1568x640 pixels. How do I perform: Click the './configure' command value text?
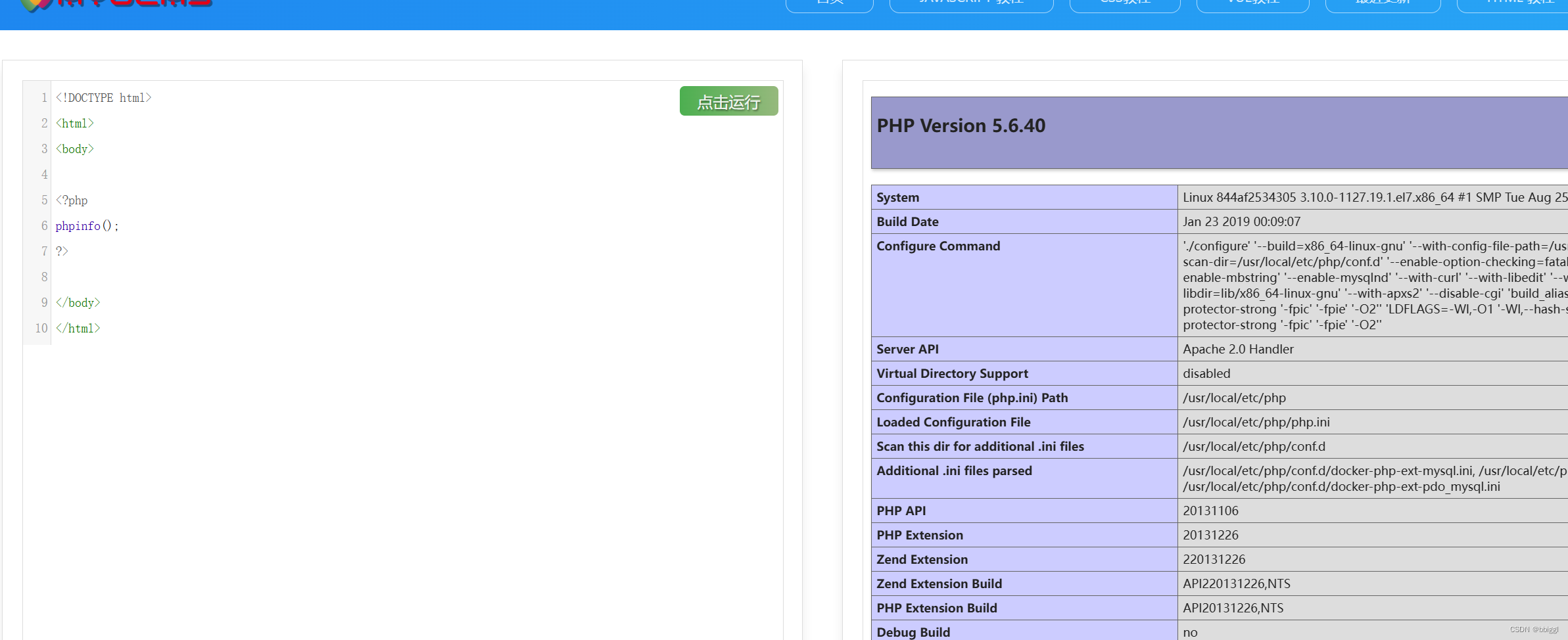point(1375,285)
